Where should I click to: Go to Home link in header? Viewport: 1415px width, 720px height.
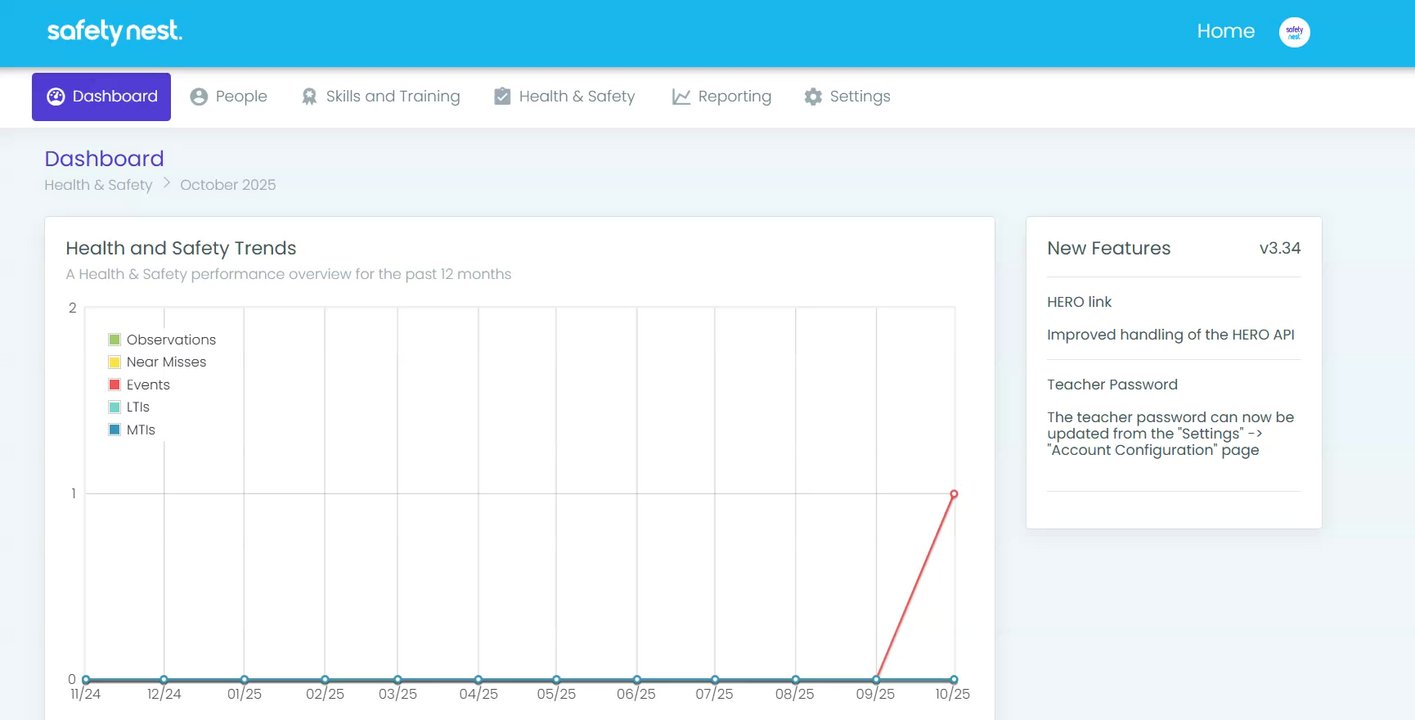(1225, 32)
